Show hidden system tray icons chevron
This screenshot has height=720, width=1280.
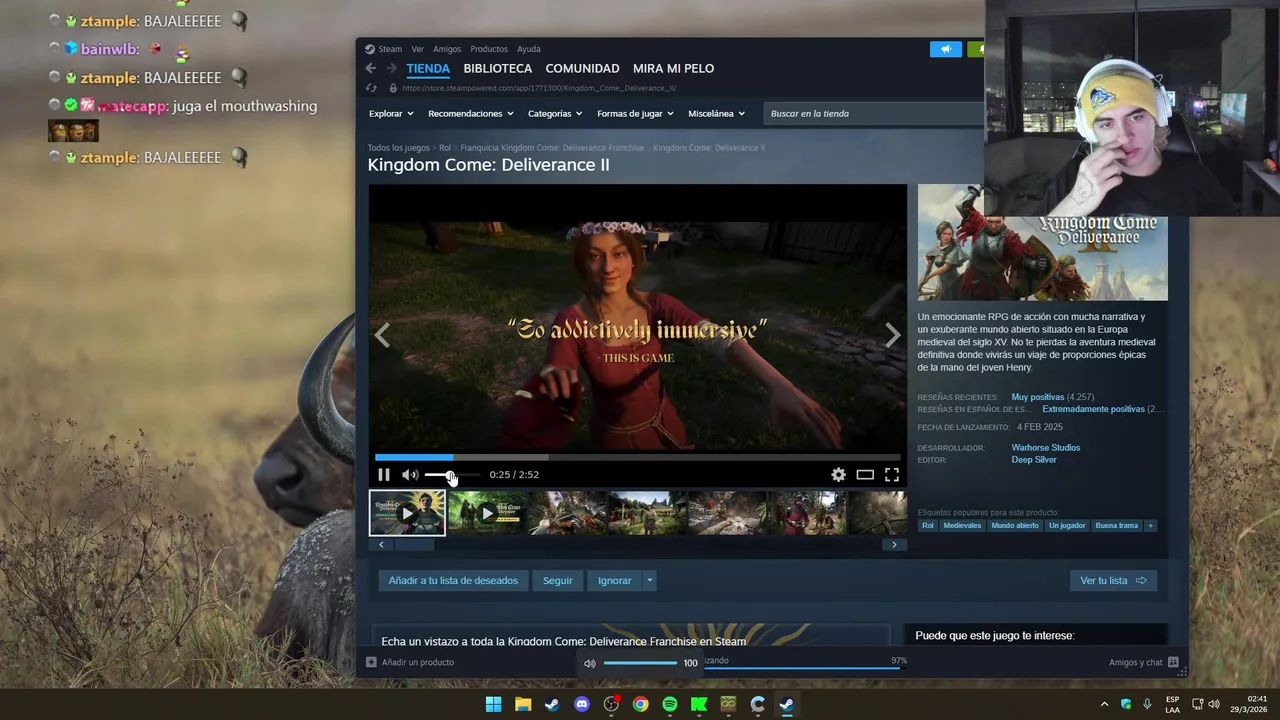[1104, 705]
